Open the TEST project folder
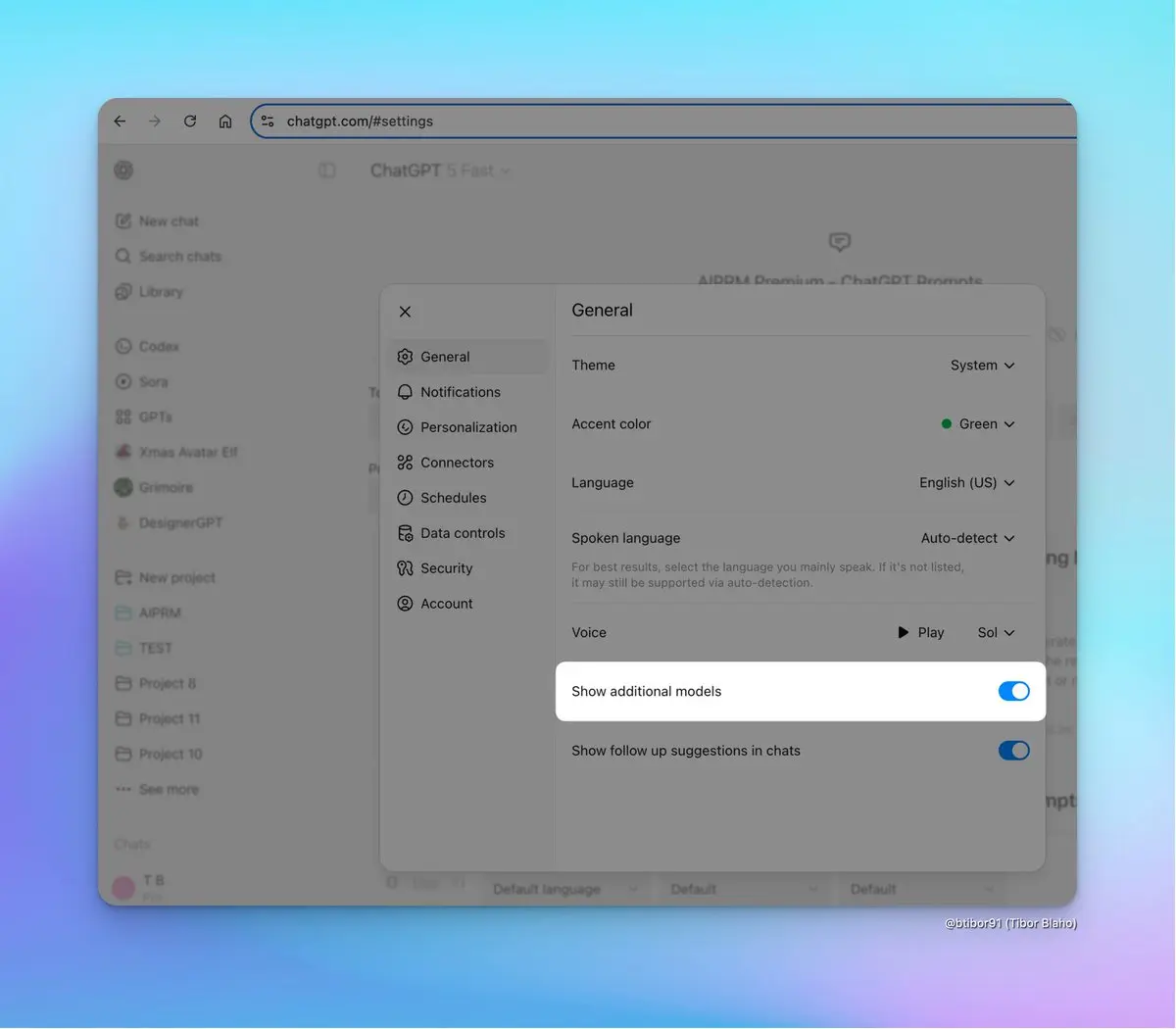Viewport: 1176px width, 1029px height. pyautogui.click(x=145, y=649)
